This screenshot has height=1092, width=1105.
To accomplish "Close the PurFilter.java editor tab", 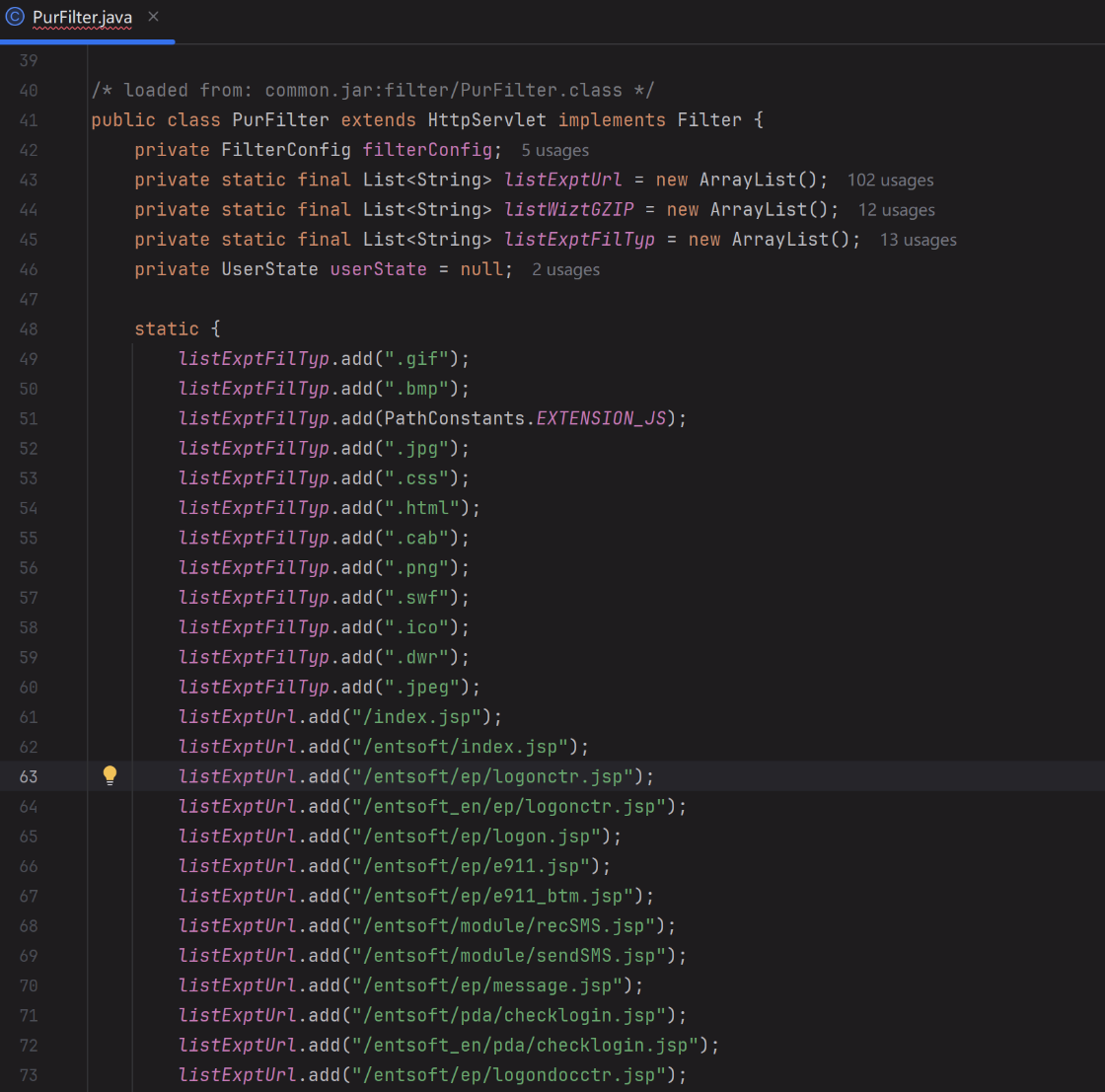I will [153, 18].
